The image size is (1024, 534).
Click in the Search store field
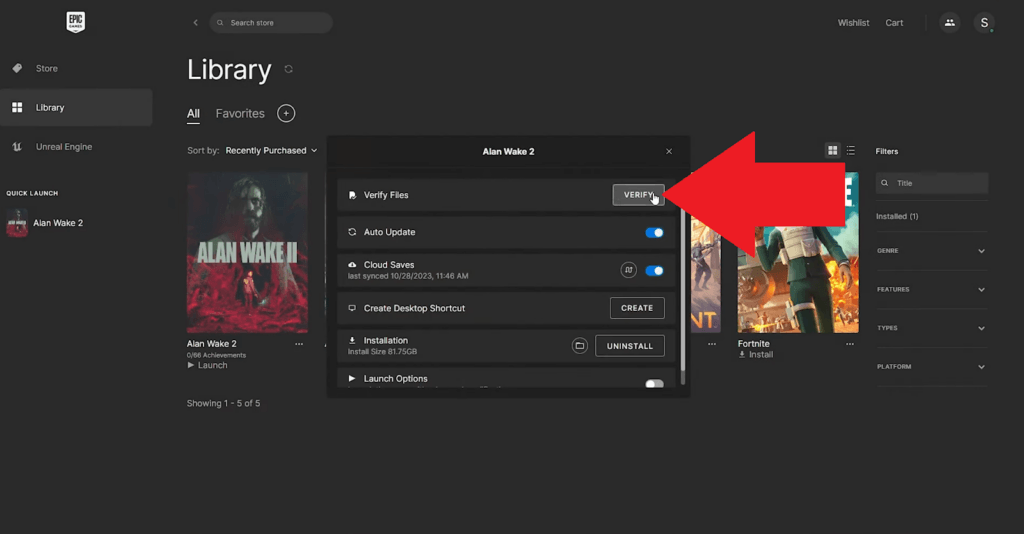[271, 23]
